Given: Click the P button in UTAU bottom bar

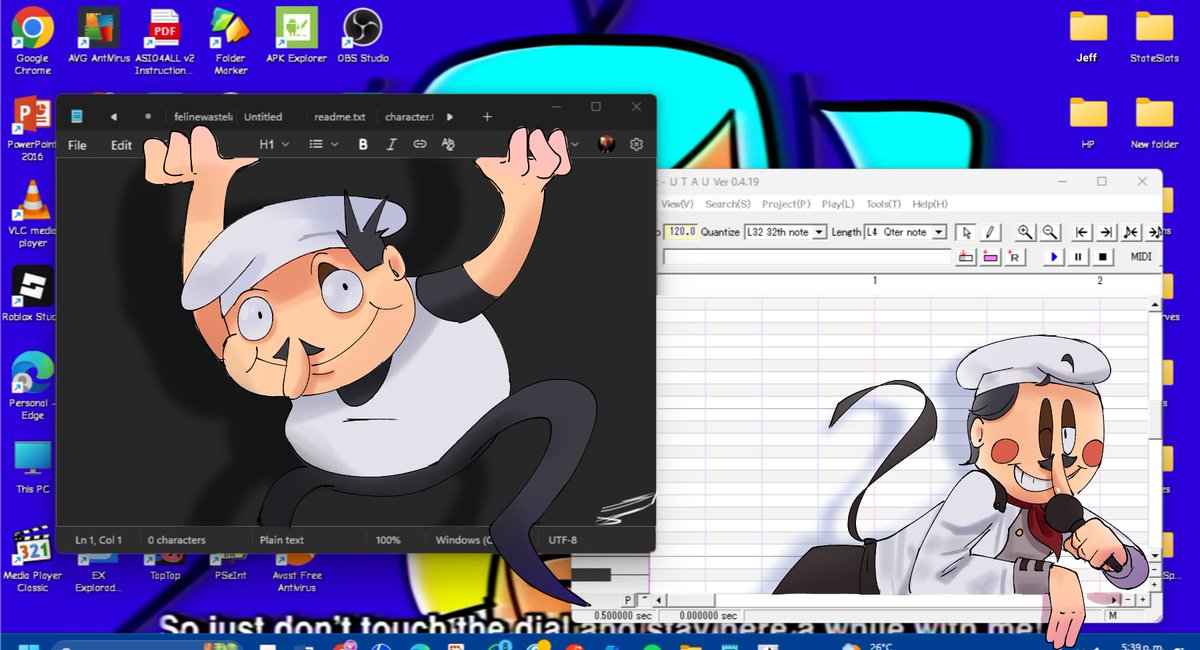Looking at the screenshot, I should tap(628, 599).
